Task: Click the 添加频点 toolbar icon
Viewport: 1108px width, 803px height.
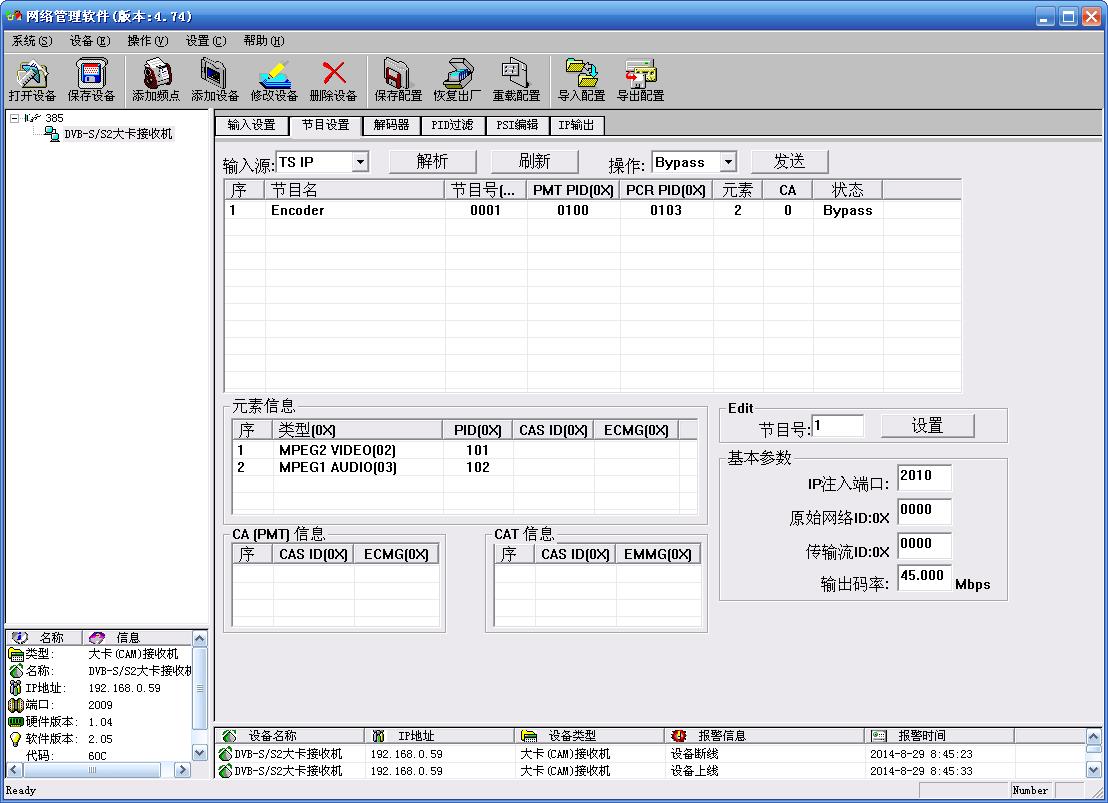Action: [x=155, y=74]
